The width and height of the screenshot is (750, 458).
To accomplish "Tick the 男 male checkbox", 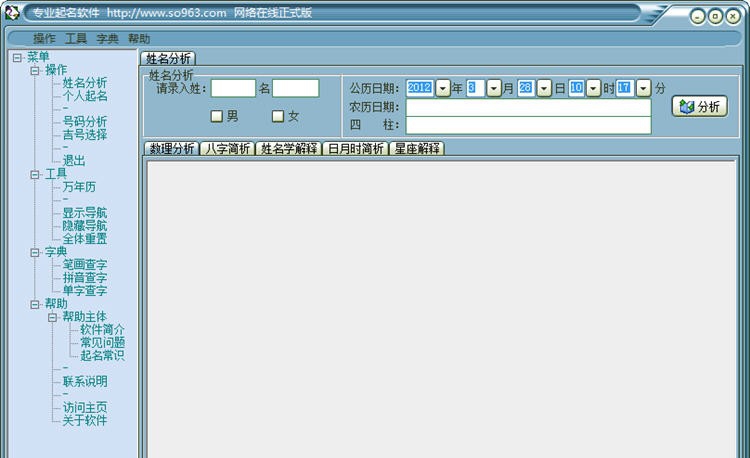I will pyautogui.click(x=217, y=116).
